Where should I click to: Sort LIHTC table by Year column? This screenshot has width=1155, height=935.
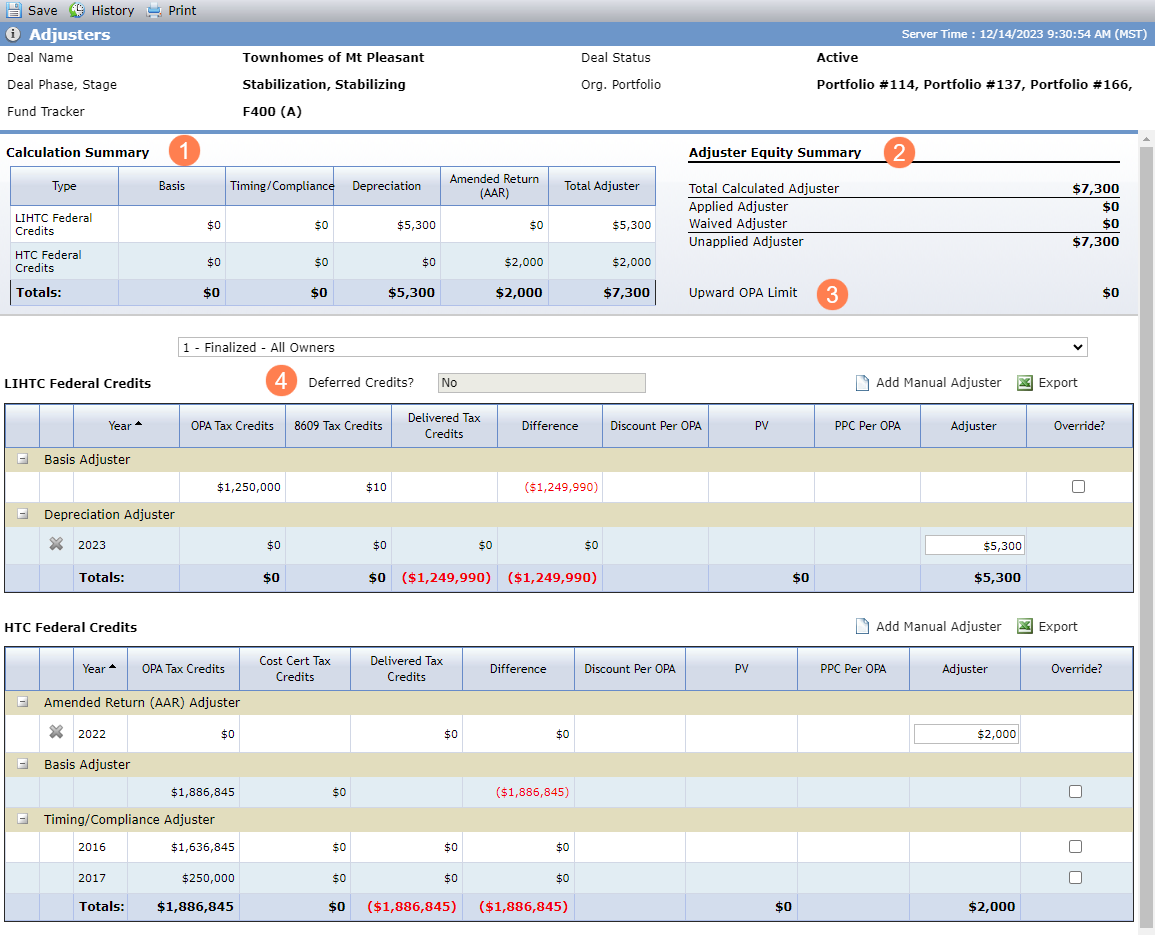[126, 425]
